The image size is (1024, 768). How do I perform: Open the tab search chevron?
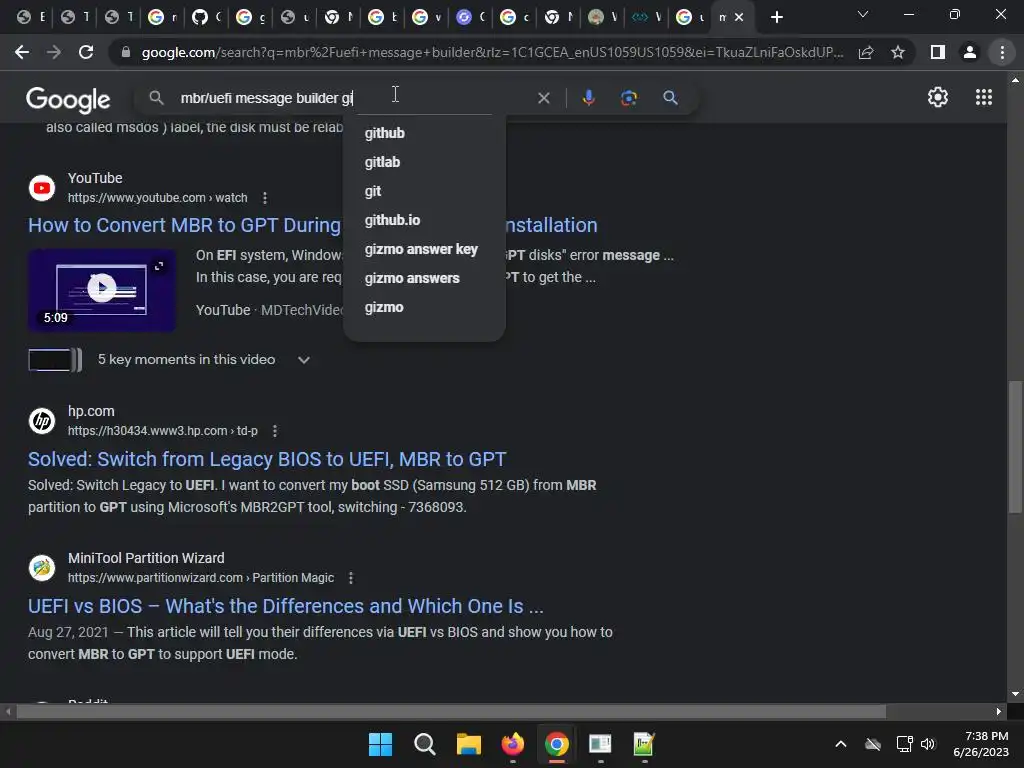(x=863, y=14)
